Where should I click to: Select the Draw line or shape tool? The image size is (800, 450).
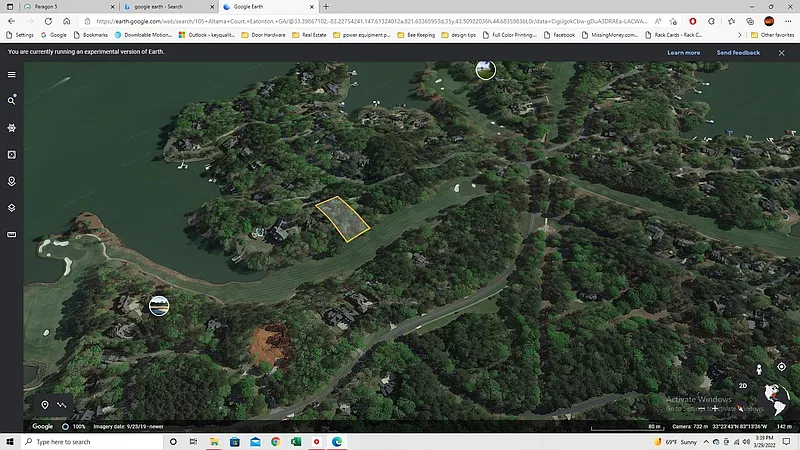(x=62, y=405)
